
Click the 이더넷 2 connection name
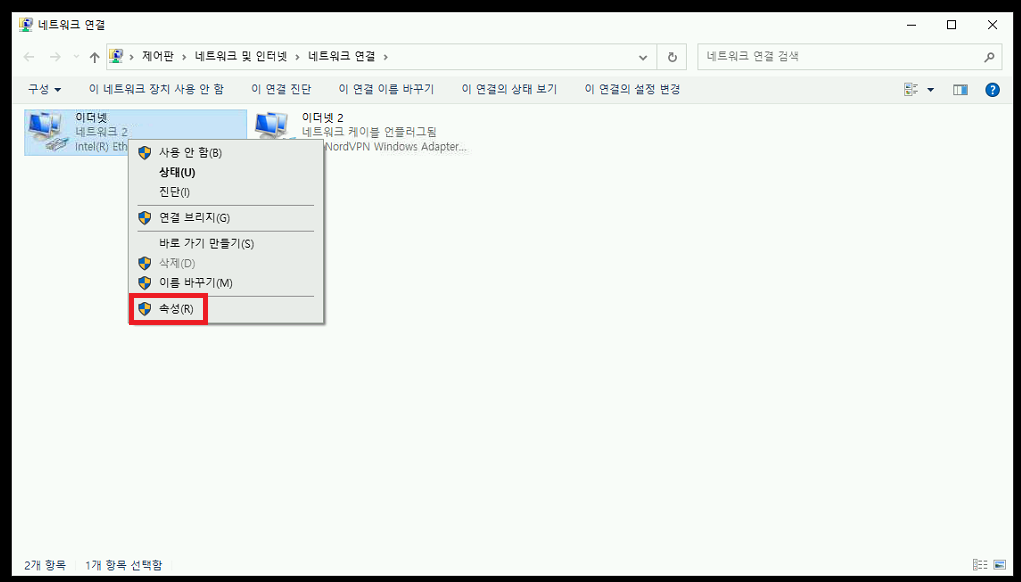click(322, 118)
